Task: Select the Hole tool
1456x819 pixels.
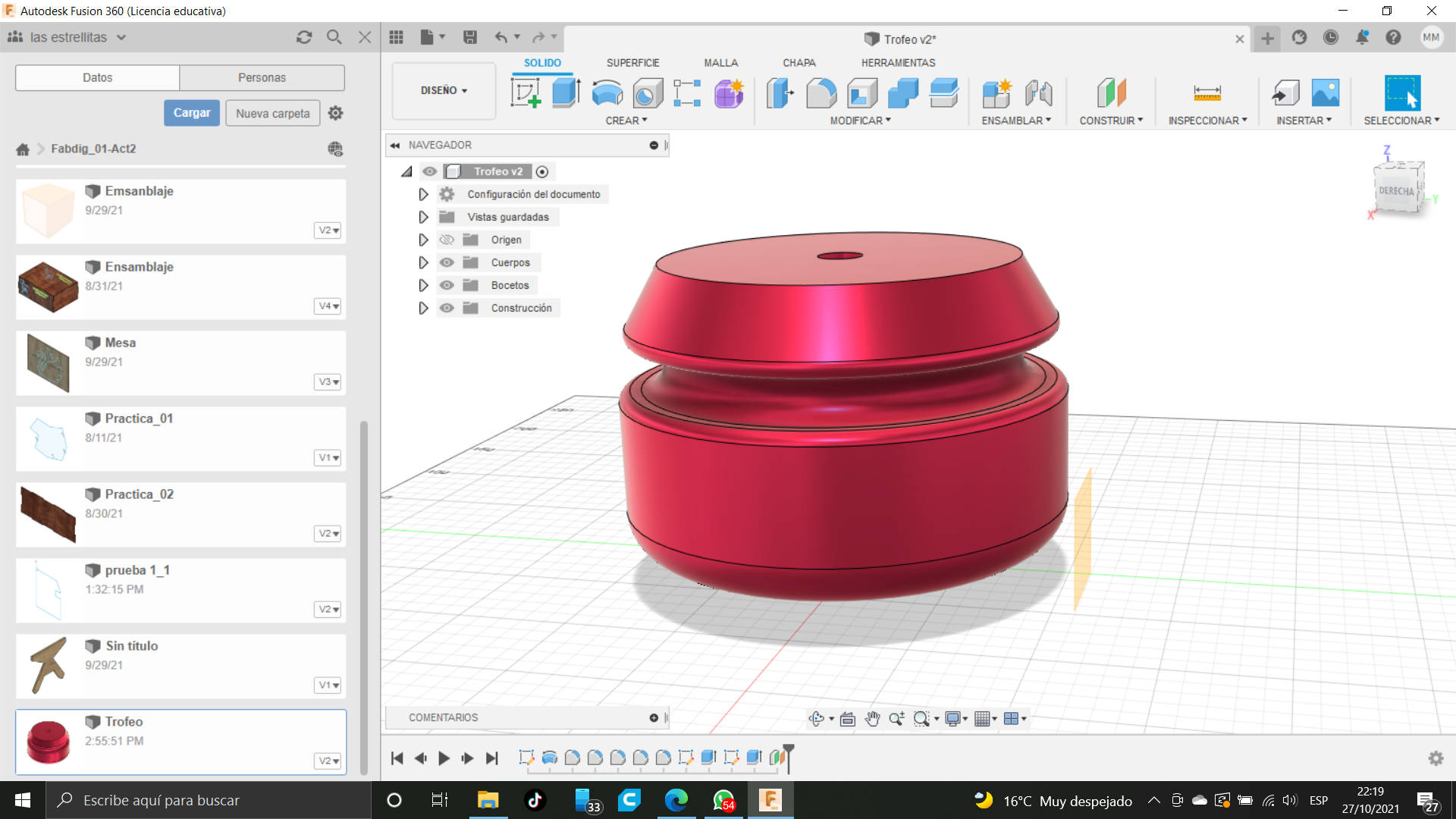Action: [647, 93]
